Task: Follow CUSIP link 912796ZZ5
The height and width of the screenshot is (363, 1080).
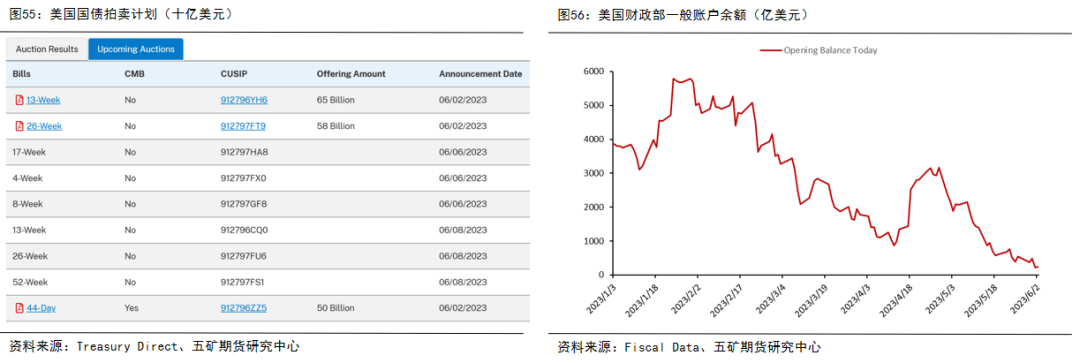Action: pyautogui.click(x=243, y=309)
